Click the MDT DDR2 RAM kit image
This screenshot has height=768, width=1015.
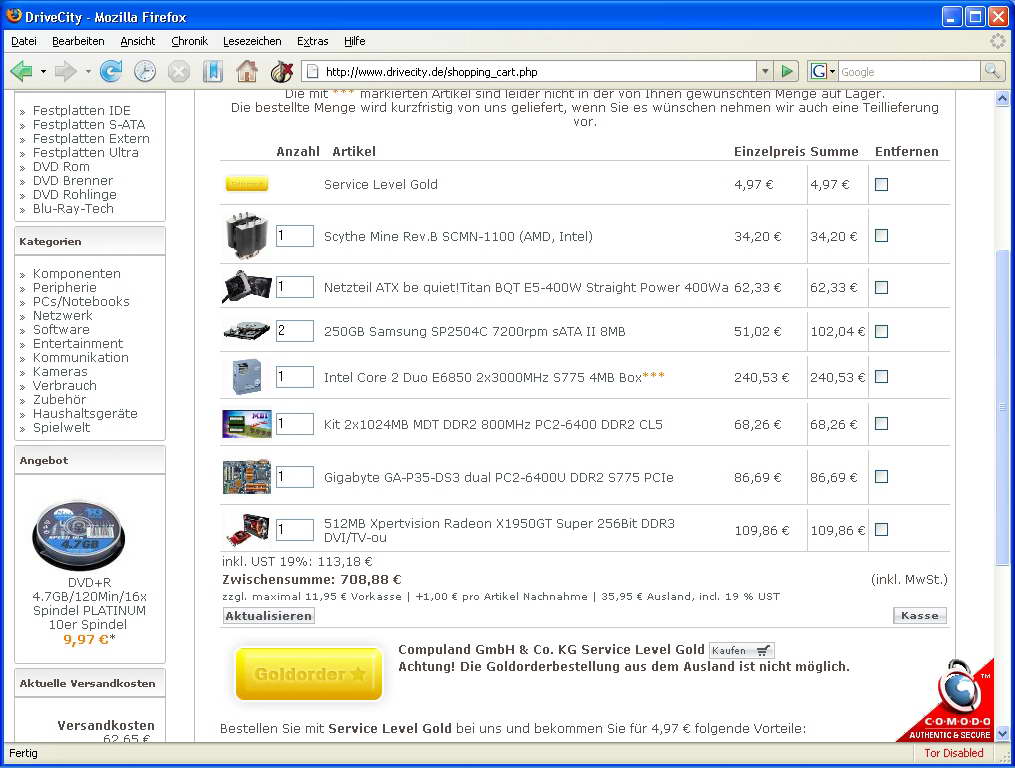247,424
